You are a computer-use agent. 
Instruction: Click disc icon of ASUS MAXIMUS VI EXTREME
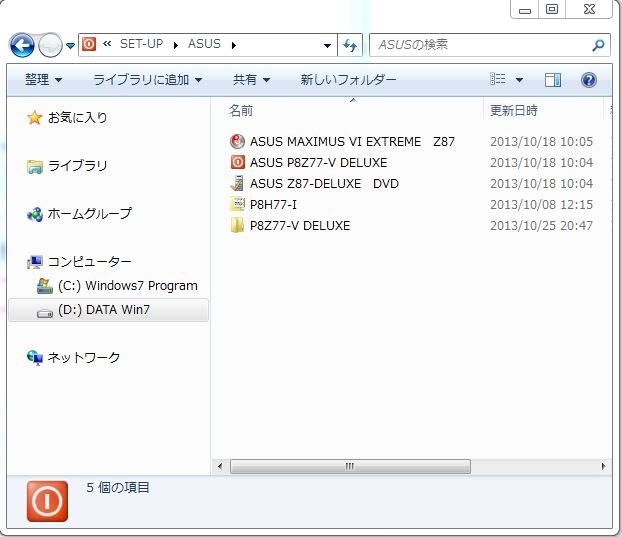click(237, 142)
